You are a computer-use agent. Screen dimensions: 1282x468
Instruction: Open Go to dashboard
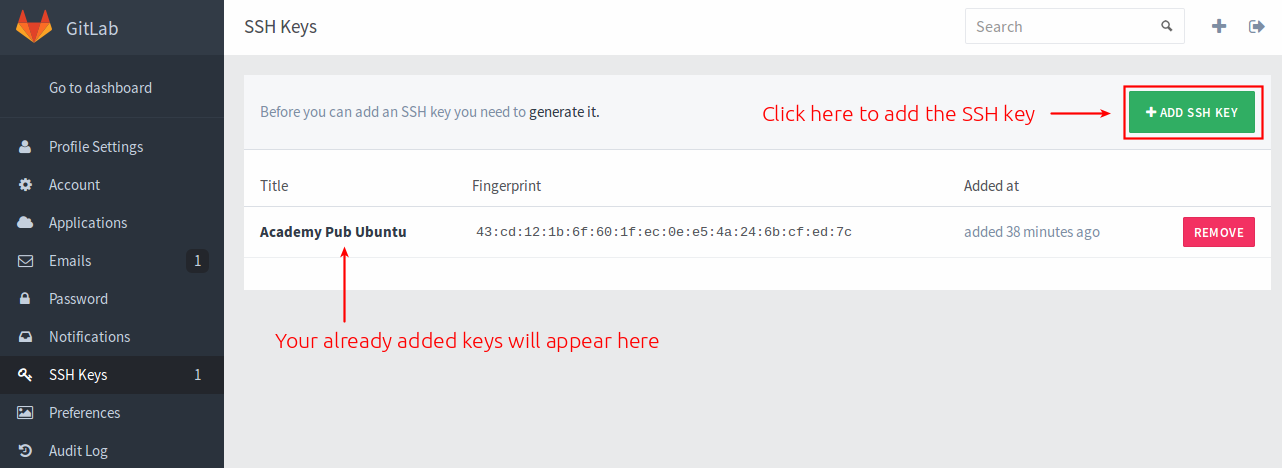click(101, 88)
